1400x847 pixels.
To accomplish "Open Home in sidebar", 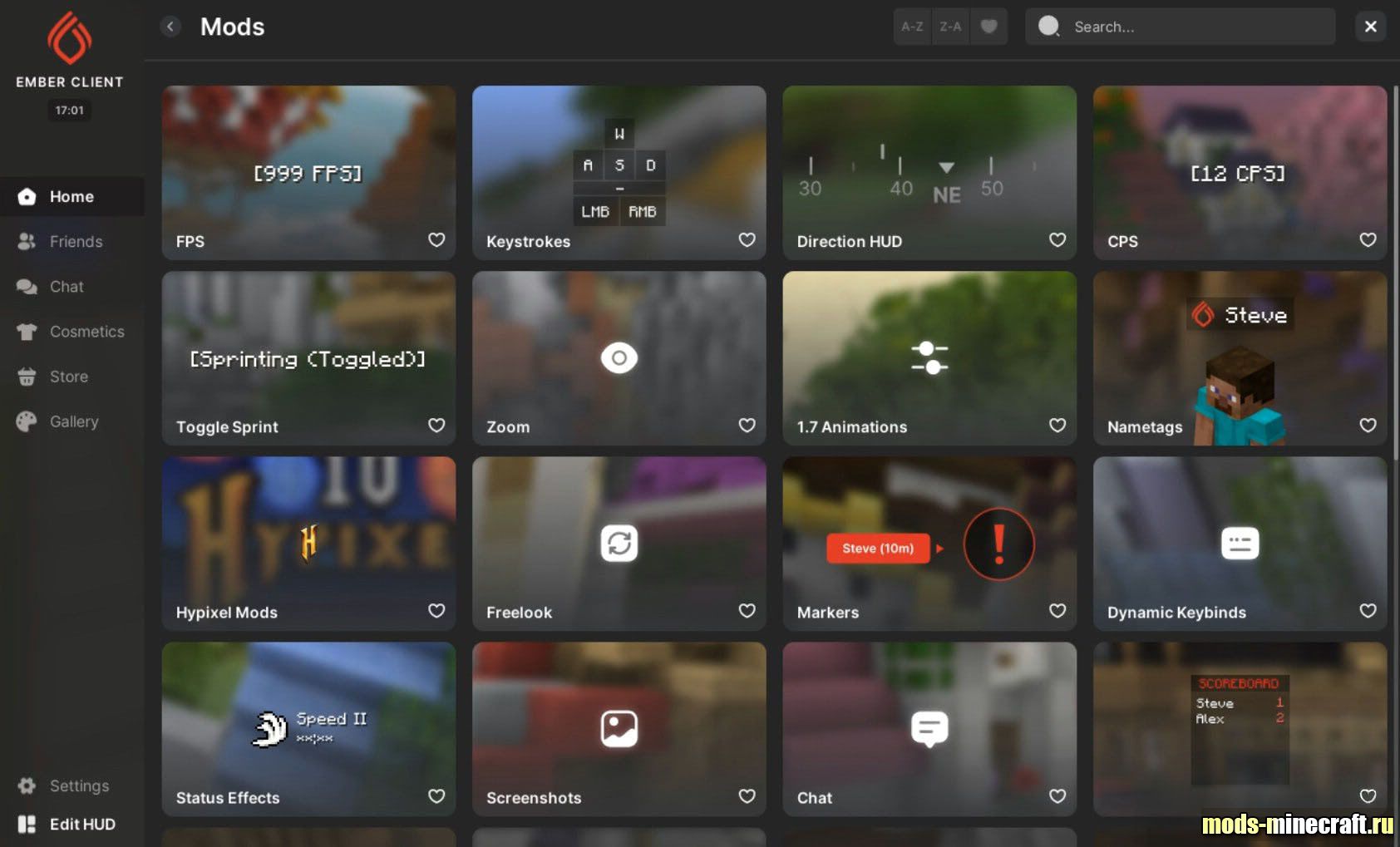I will coord(72,197).
